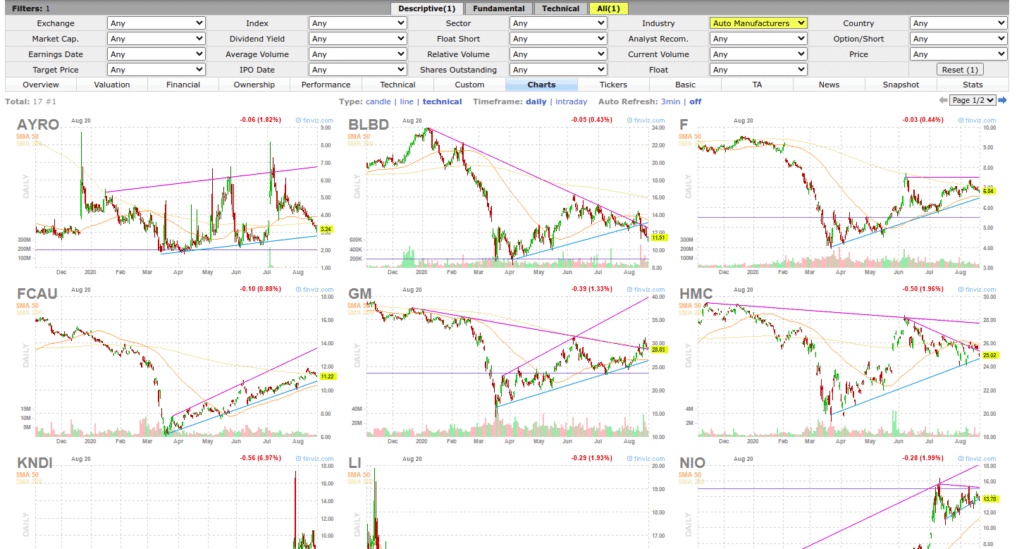Open the IPO Date filter dropdown
The height and width of the screenshot is (549, 1024).
pyautogui.click(x=357, y=69)
